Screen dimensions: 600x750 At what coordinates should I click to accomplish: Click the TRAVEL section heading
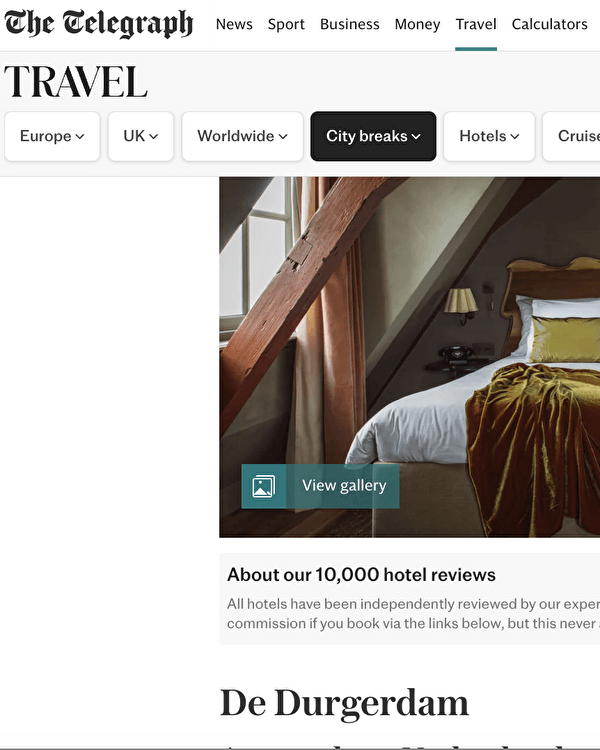point(76,82)
